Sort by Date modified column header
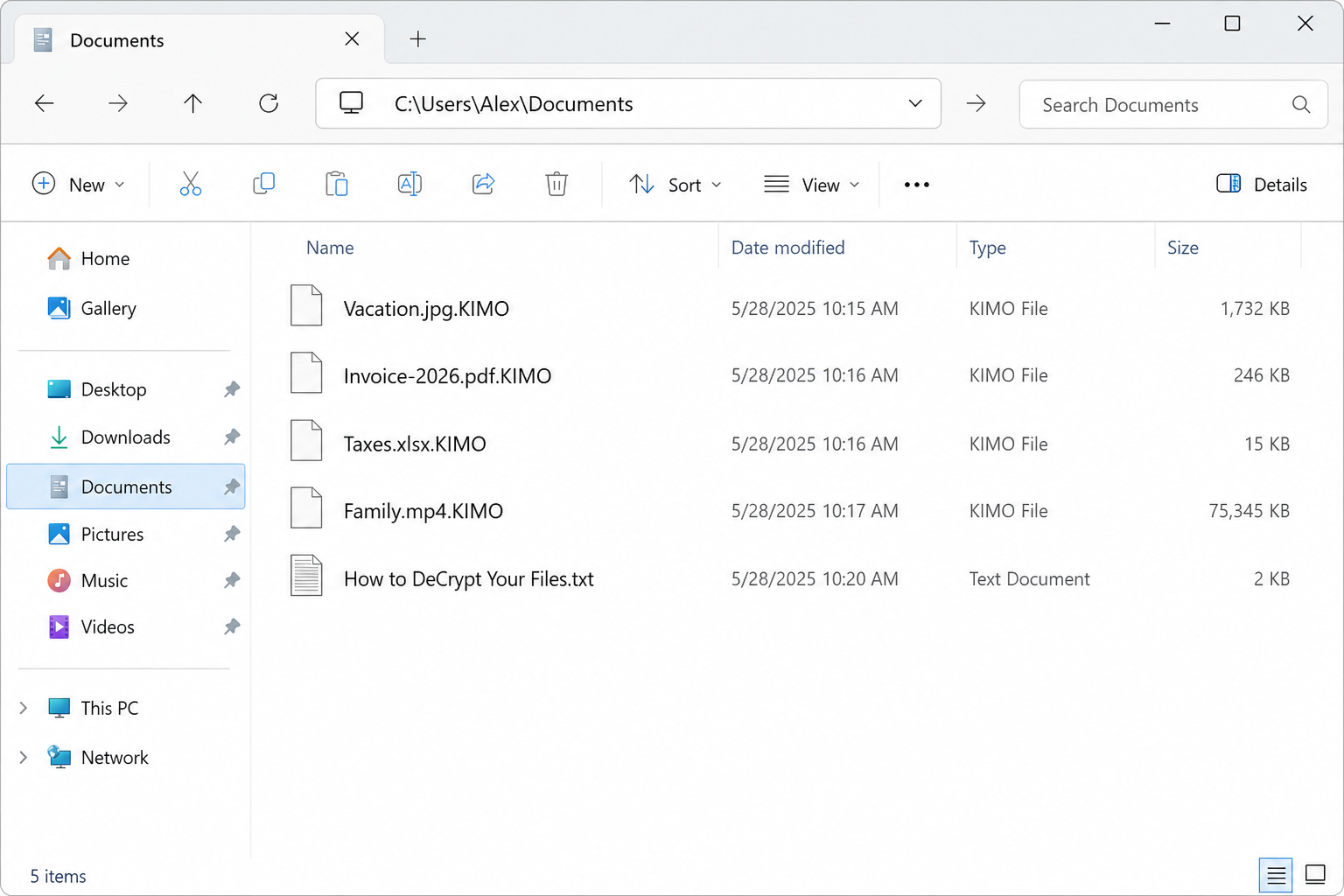Screen dimensions: 1344x896 (x=788, y=248)
